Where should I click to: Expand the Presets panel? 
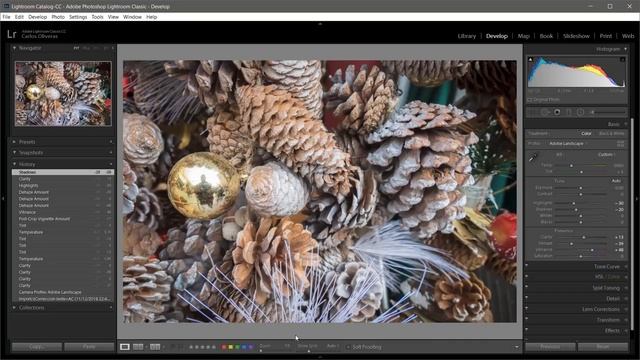pyautogui.click(x=14, y=142)
